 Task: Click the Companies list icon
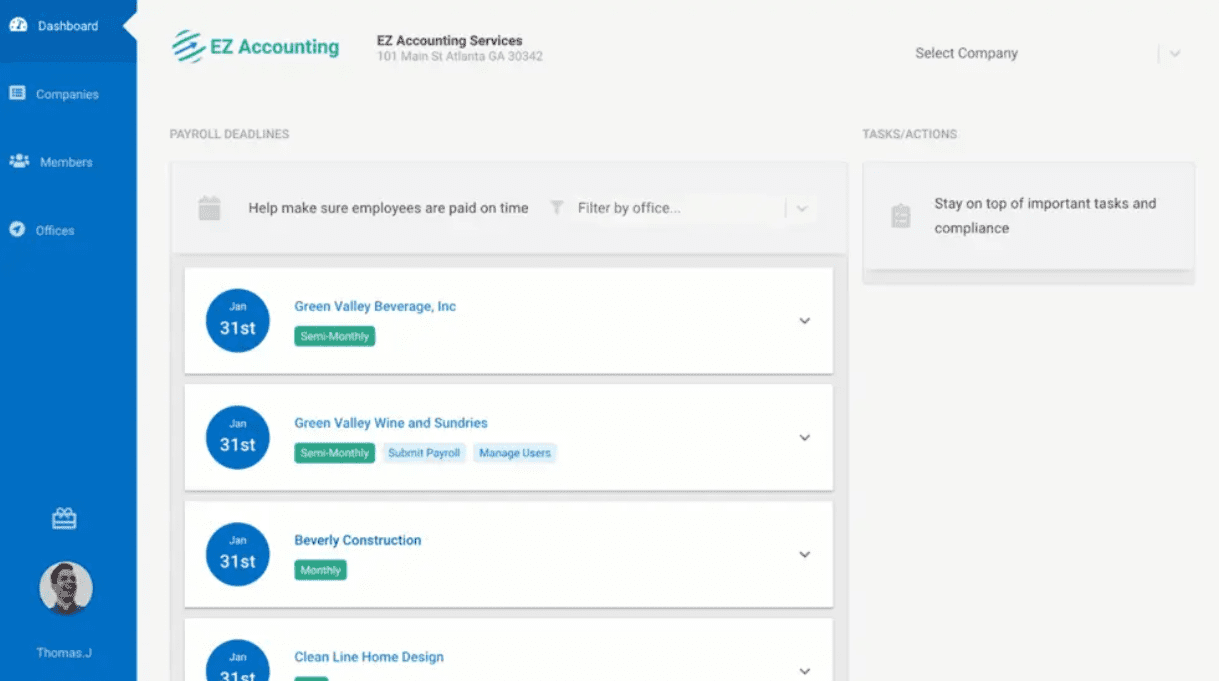(17, 93)
